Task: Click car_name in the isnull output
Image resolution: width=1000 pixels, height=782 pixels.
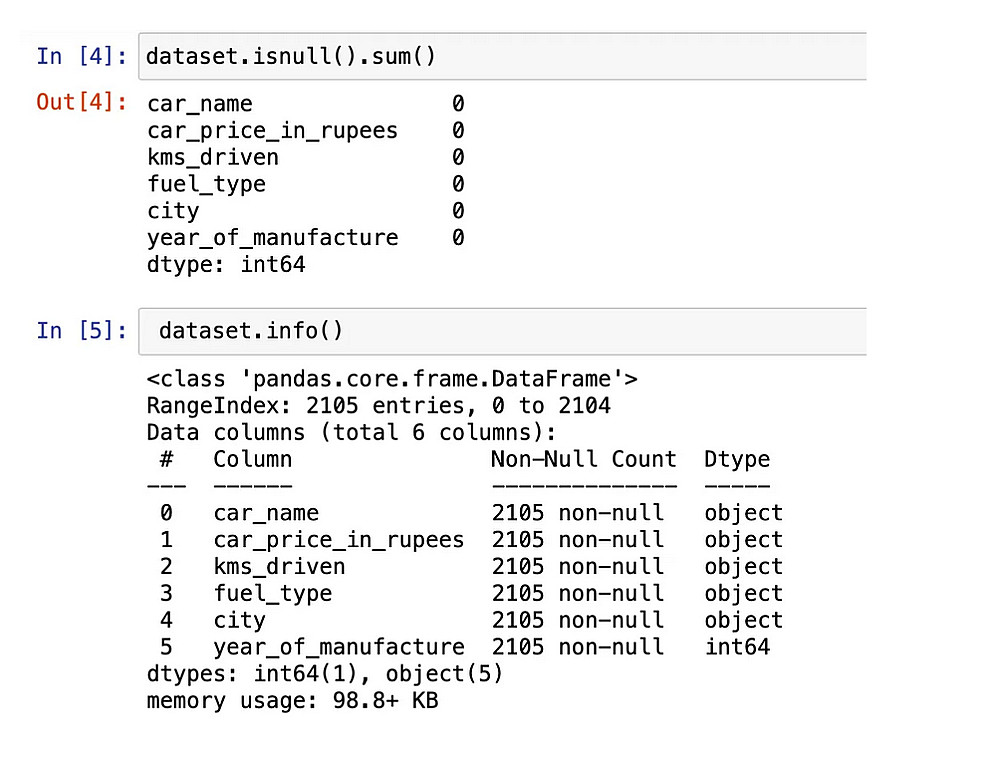Action: [199, 104]
